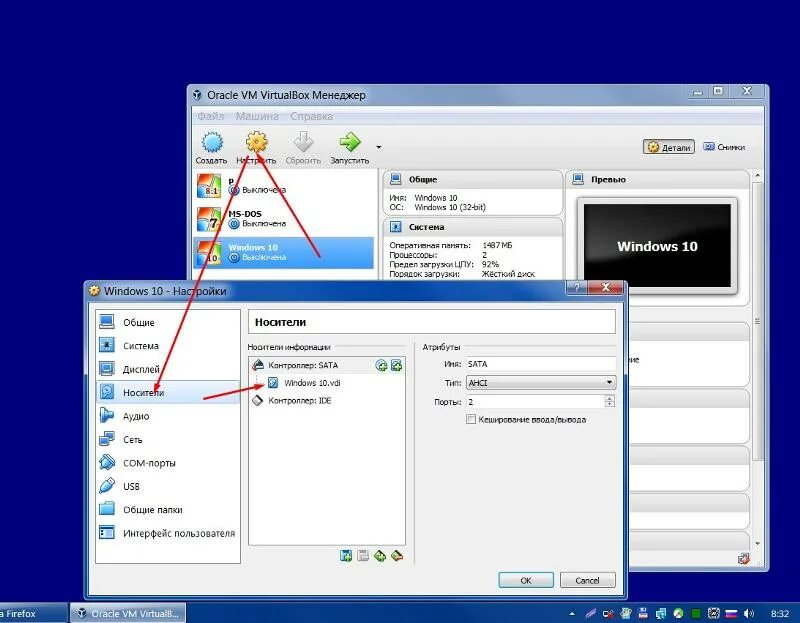This screenshot has height=623, width=800.
Task: Click Russian flag language tray icon
Action: pyautogui.click(x=731, y=613)
